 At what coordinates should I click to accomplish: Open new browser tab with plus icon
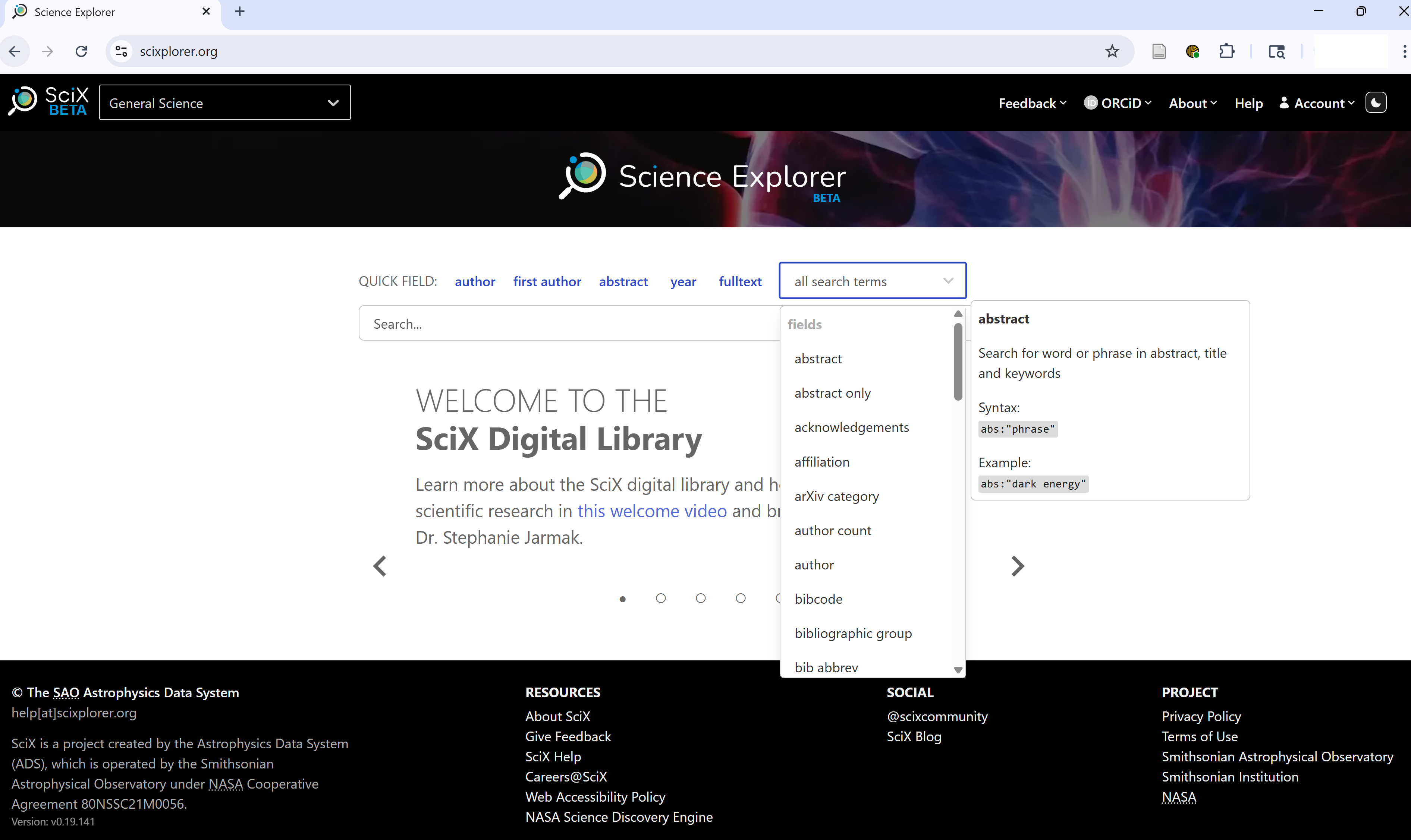(239, 11)
